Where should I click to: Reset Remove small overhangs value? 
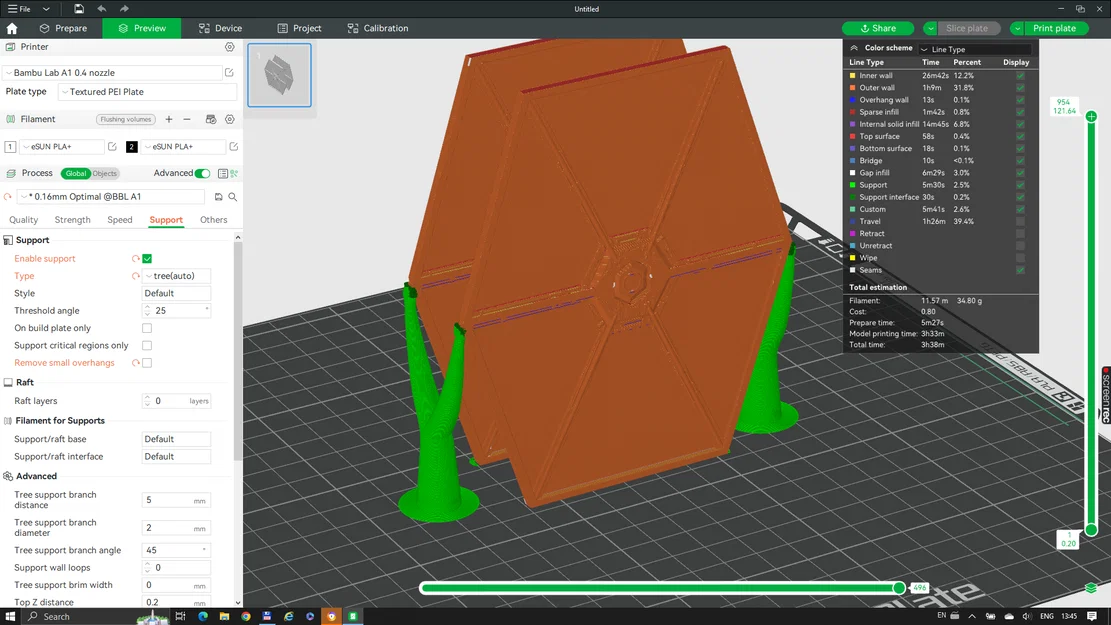[135, 363]
